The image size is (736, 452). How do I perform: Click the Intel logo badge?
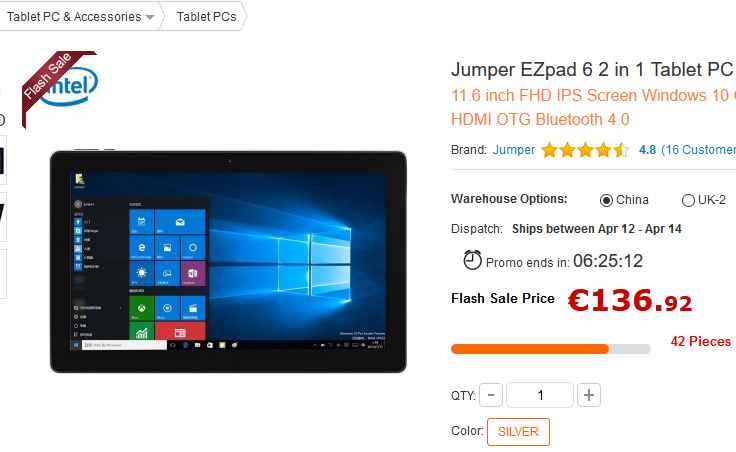[70, 87]
